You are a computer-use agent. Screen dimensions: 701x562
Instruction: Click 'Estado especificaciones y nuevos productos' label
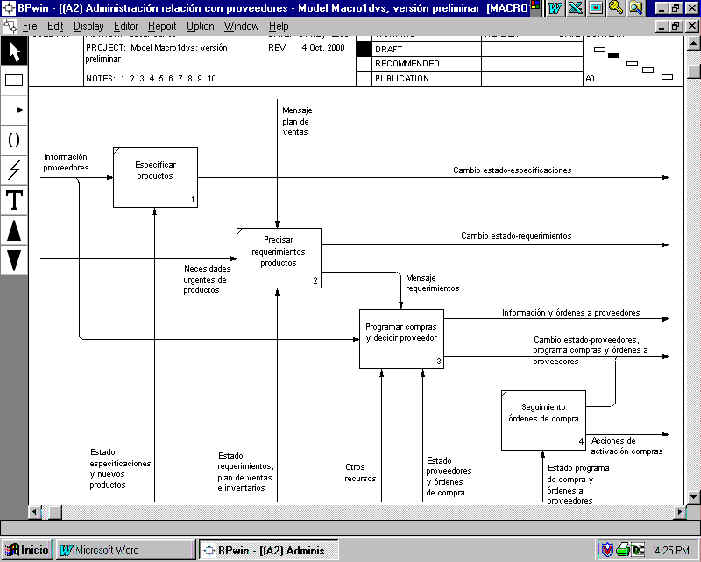[120, 469]
